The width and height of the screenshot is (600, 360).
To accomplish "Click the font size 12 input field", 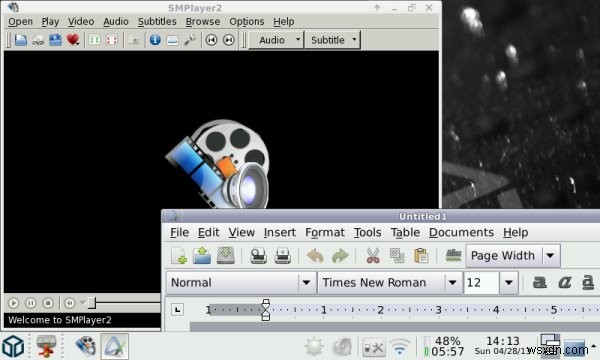I will [481, 283].
